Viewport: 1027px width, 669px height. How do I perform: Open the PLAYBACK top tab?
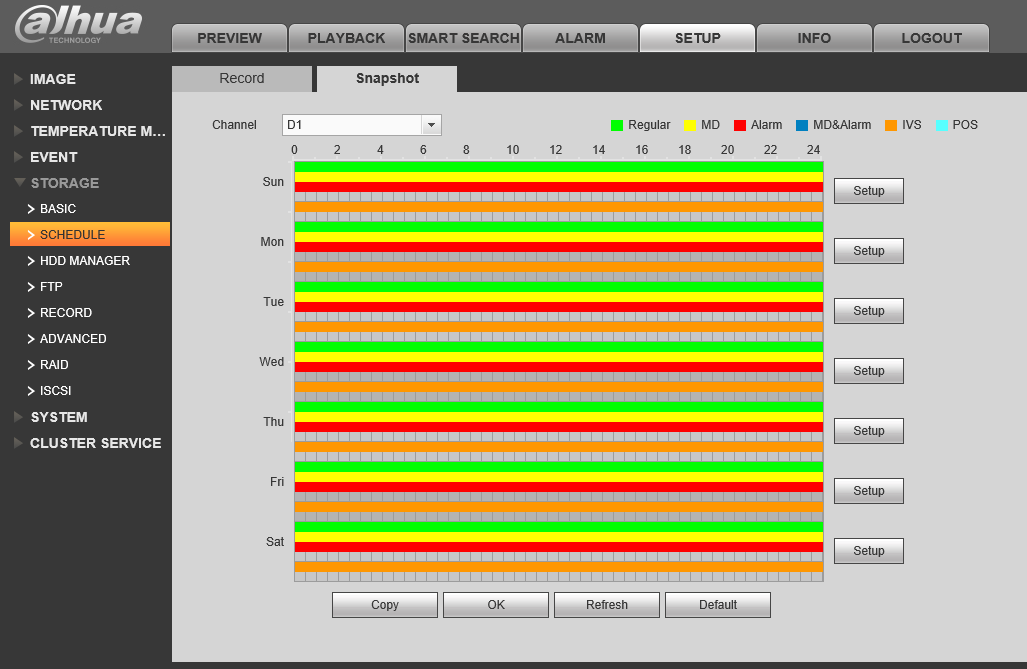pyautogui.click(x=346, y=38)
